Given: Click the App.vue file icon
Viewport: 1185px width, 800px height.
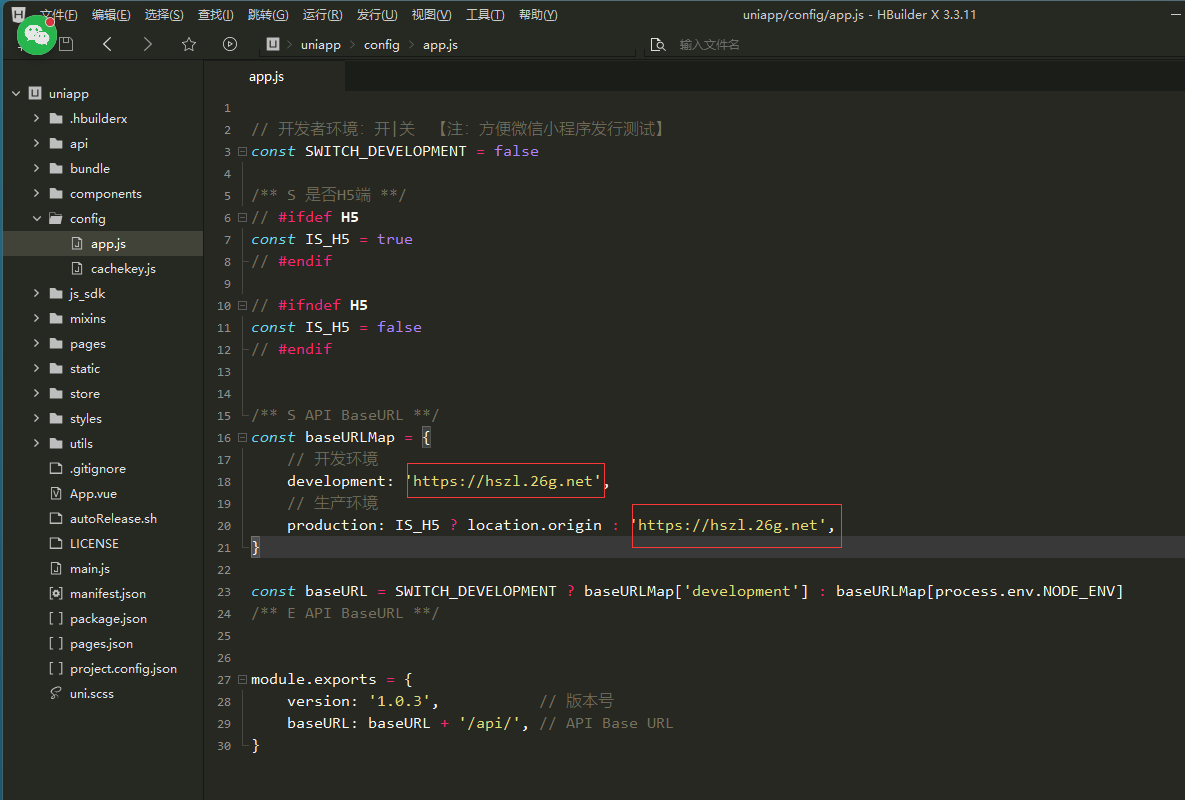Looking at the screenshot, I should coord(56,493).
